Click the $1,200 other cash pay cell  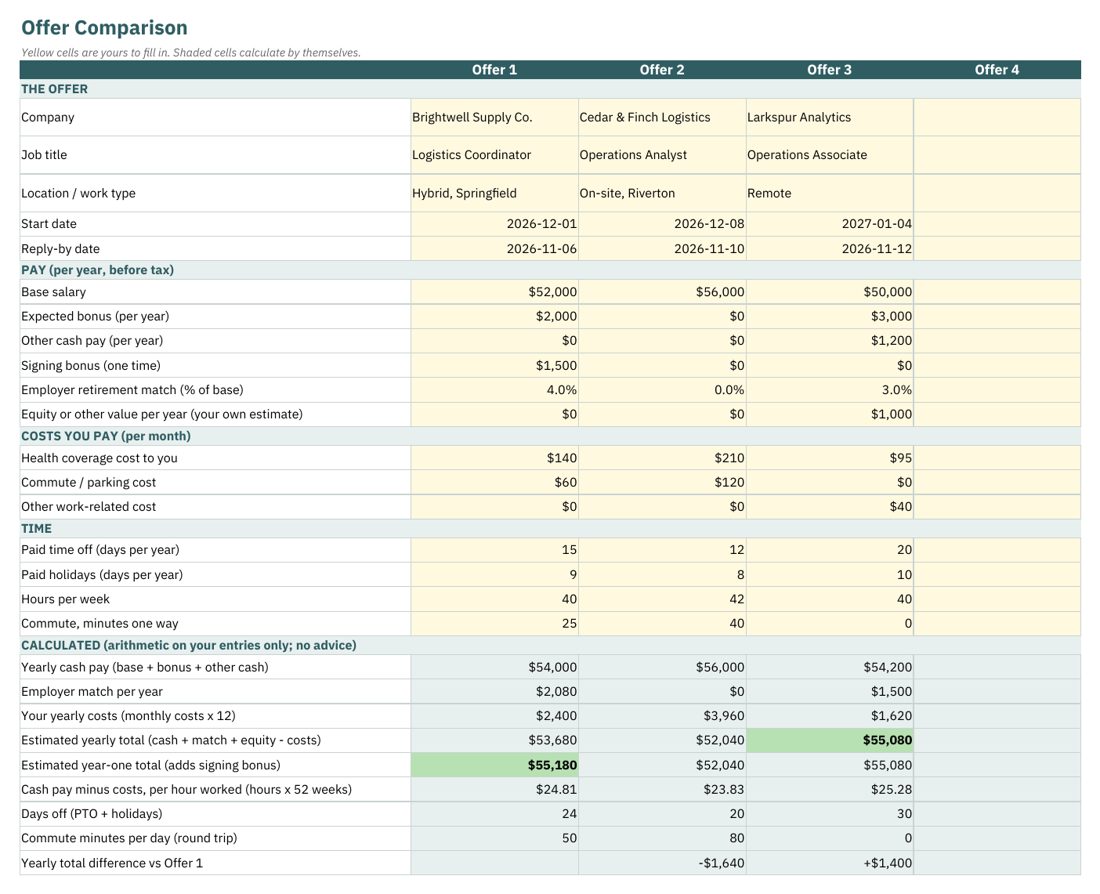(x=830, y=340)
